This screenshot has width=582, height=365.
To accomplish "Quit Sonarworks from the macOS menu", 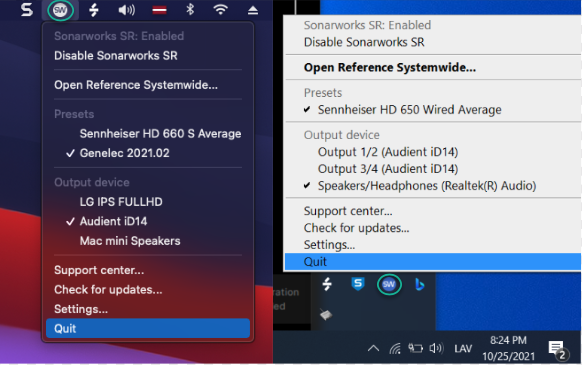I will pyautogui.click(x=148, y=329).
